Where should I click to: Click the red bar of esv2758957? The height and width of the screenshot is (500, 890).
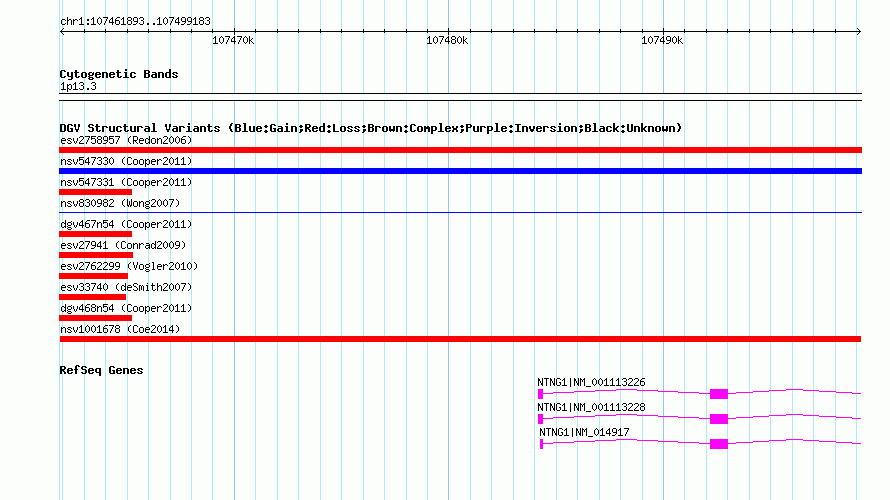(x=460, y=150)
